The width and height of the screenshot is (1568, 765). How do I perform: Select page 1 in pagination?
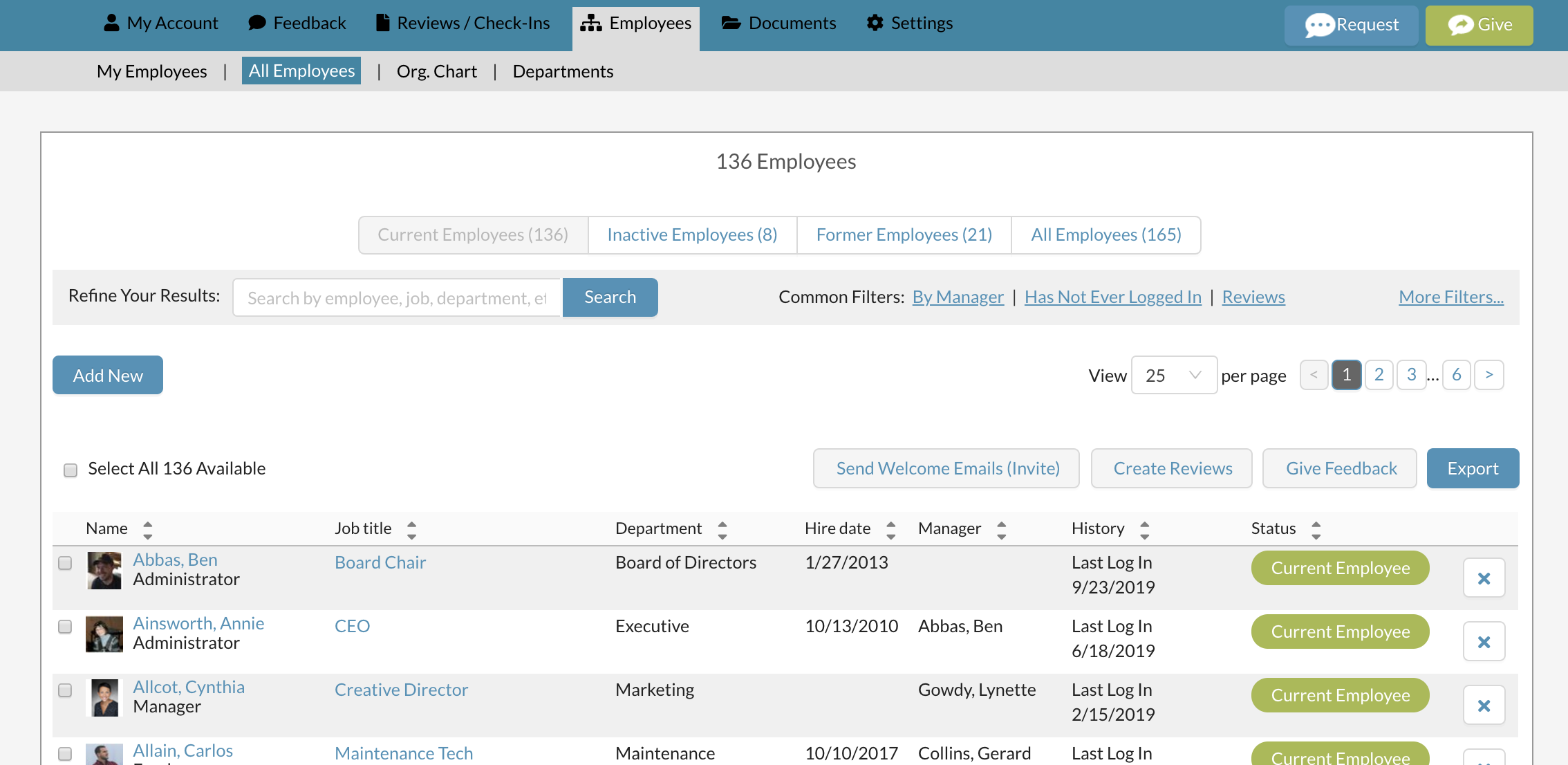pyautogui.click(x=1347, y=375)
